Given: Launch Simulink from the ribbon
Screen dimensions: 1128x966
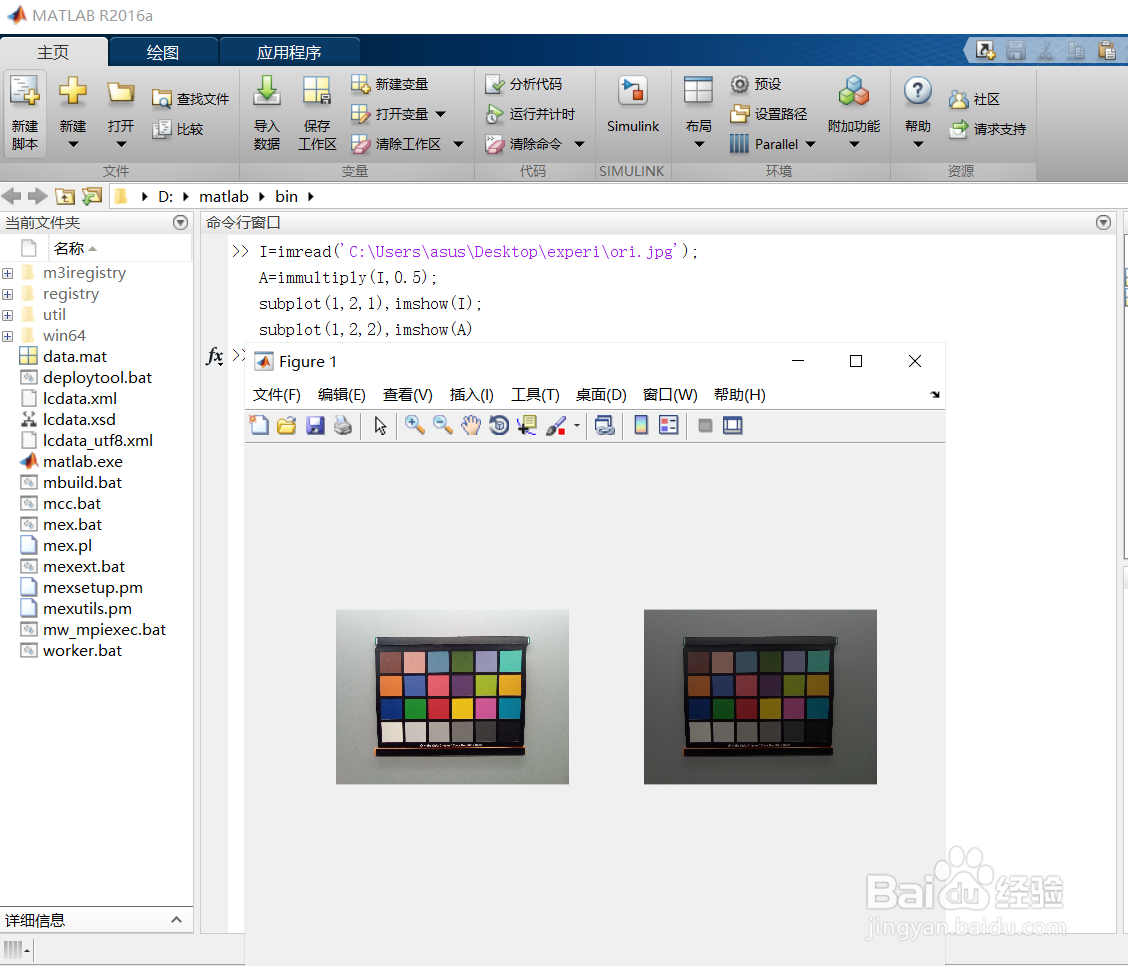Looking at the screenshot, I should [632, 105].
